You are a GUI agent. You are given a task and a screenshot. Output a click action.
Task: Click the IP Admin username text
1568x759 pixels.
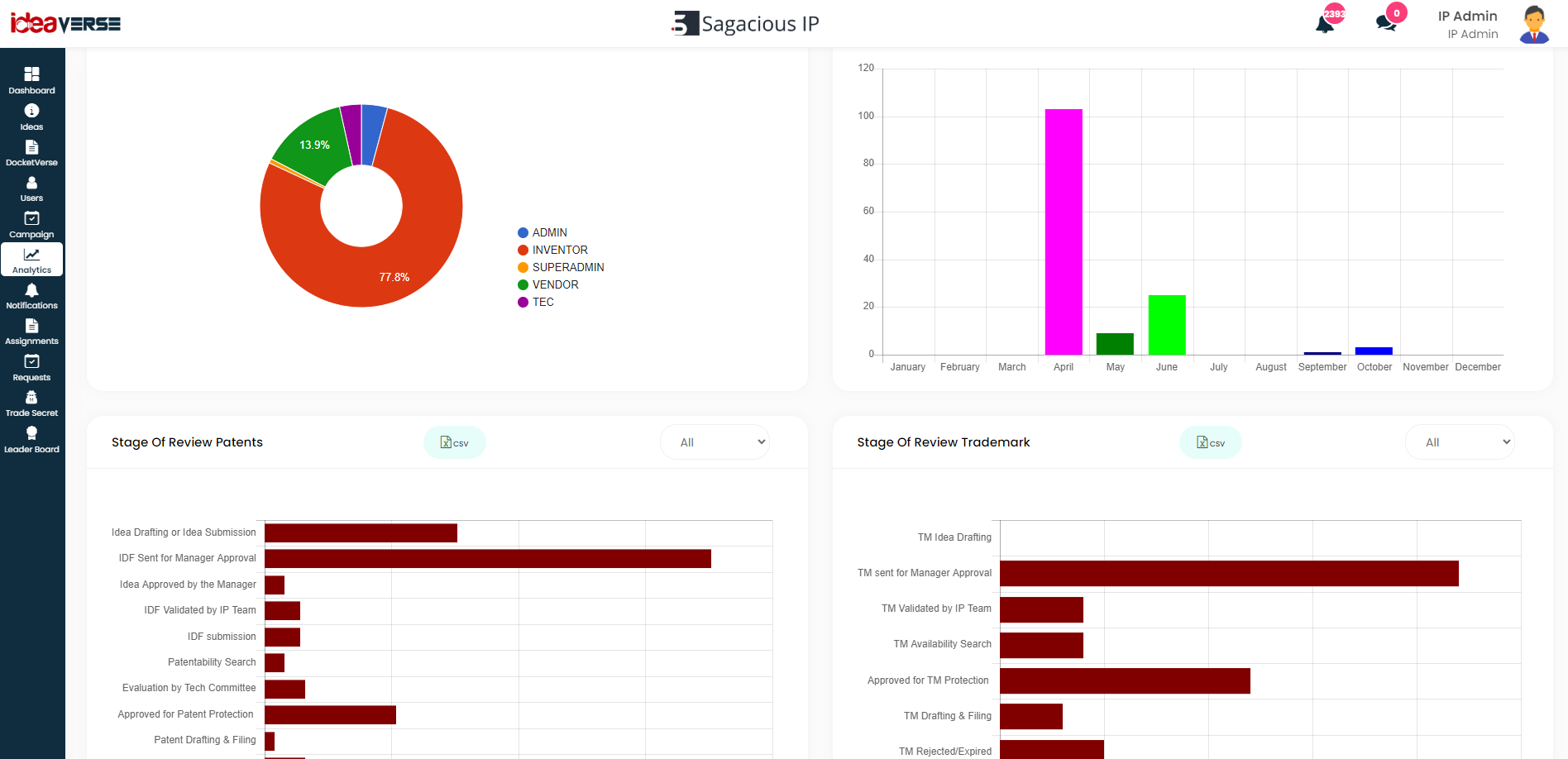point(1467,16)
